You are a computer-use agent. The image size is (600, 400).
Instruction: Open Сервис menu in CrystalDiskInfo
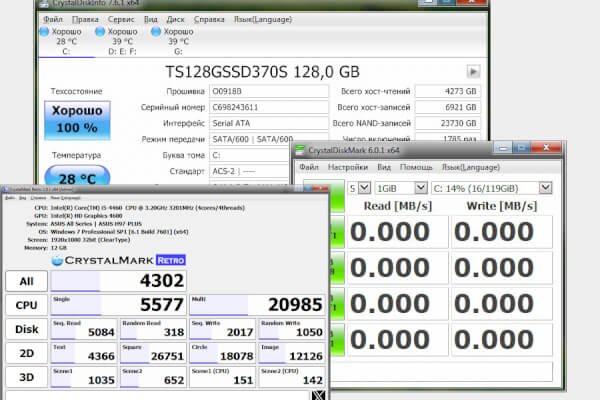(121, 19)
